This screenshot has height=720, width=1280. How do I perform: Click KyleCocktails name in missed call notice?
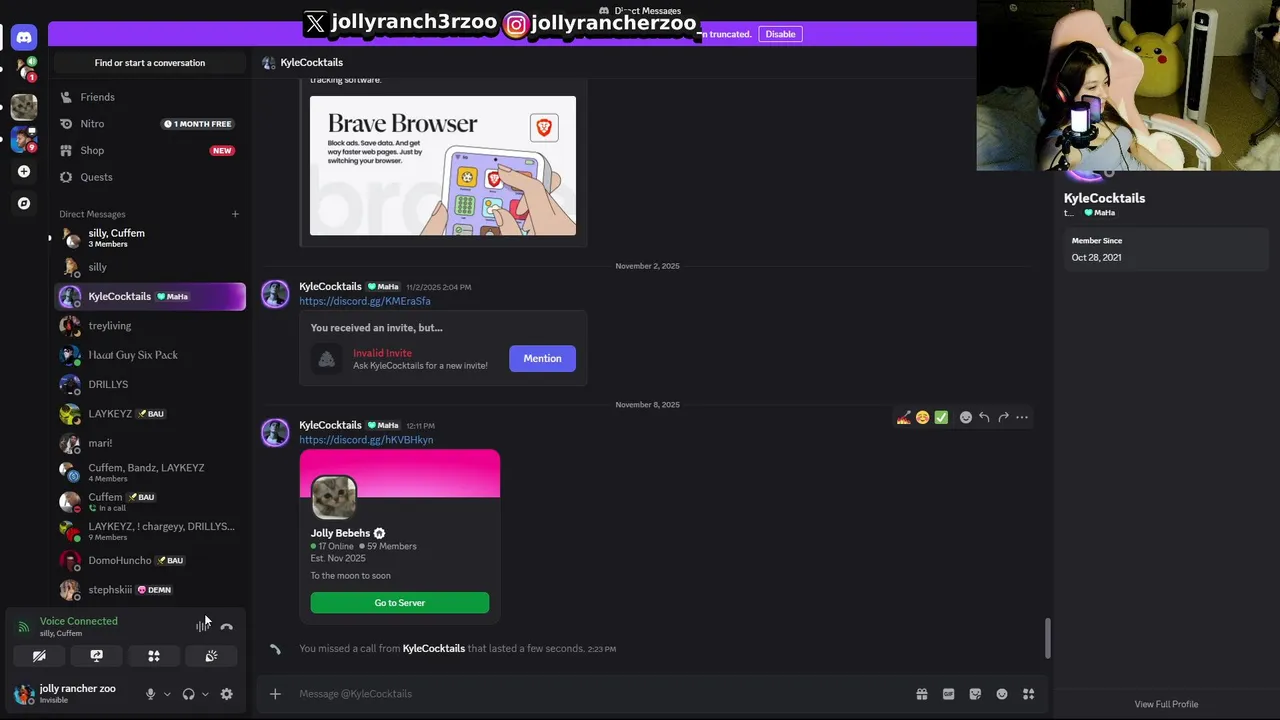tap(434, 648)
